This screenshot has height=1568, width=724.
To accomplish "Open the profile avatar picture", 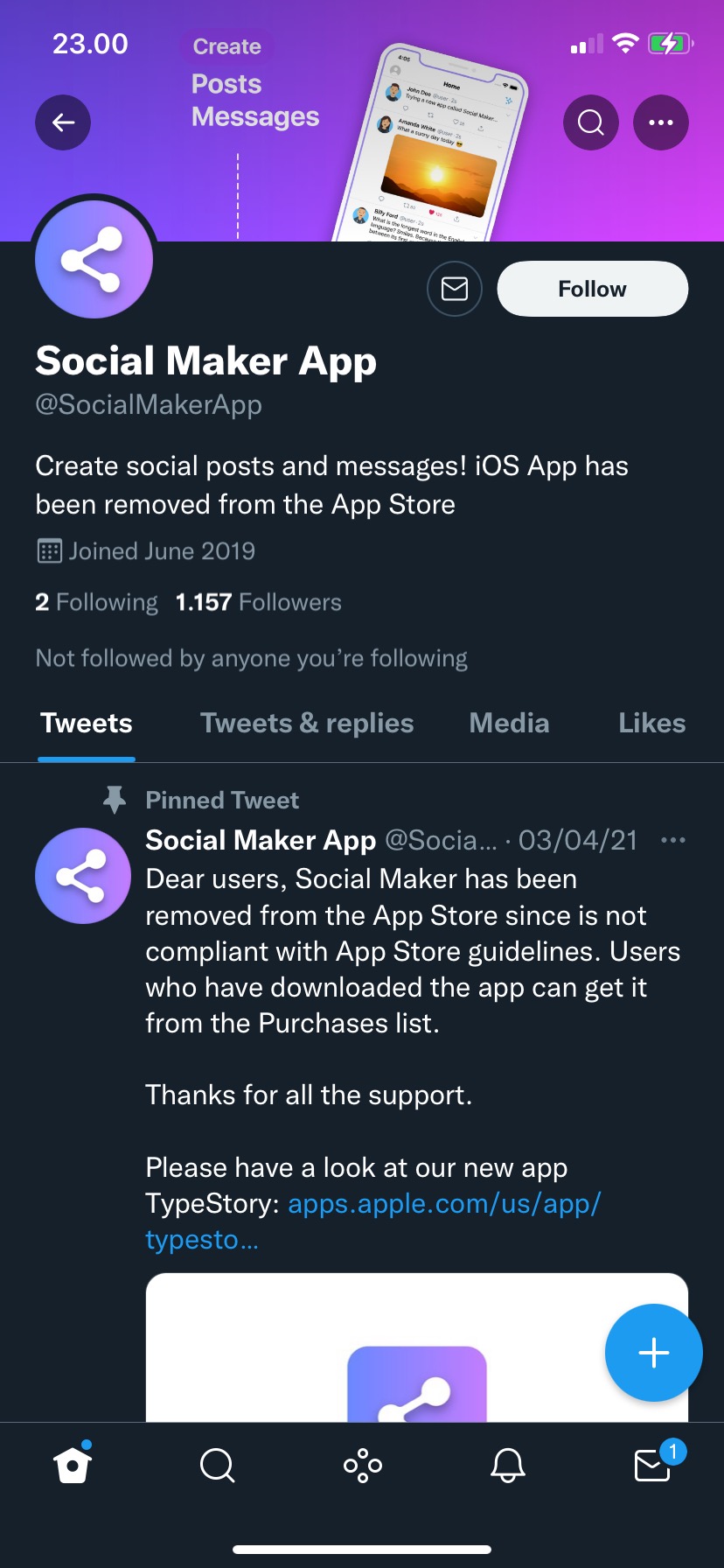I will [x=94, y=260].
